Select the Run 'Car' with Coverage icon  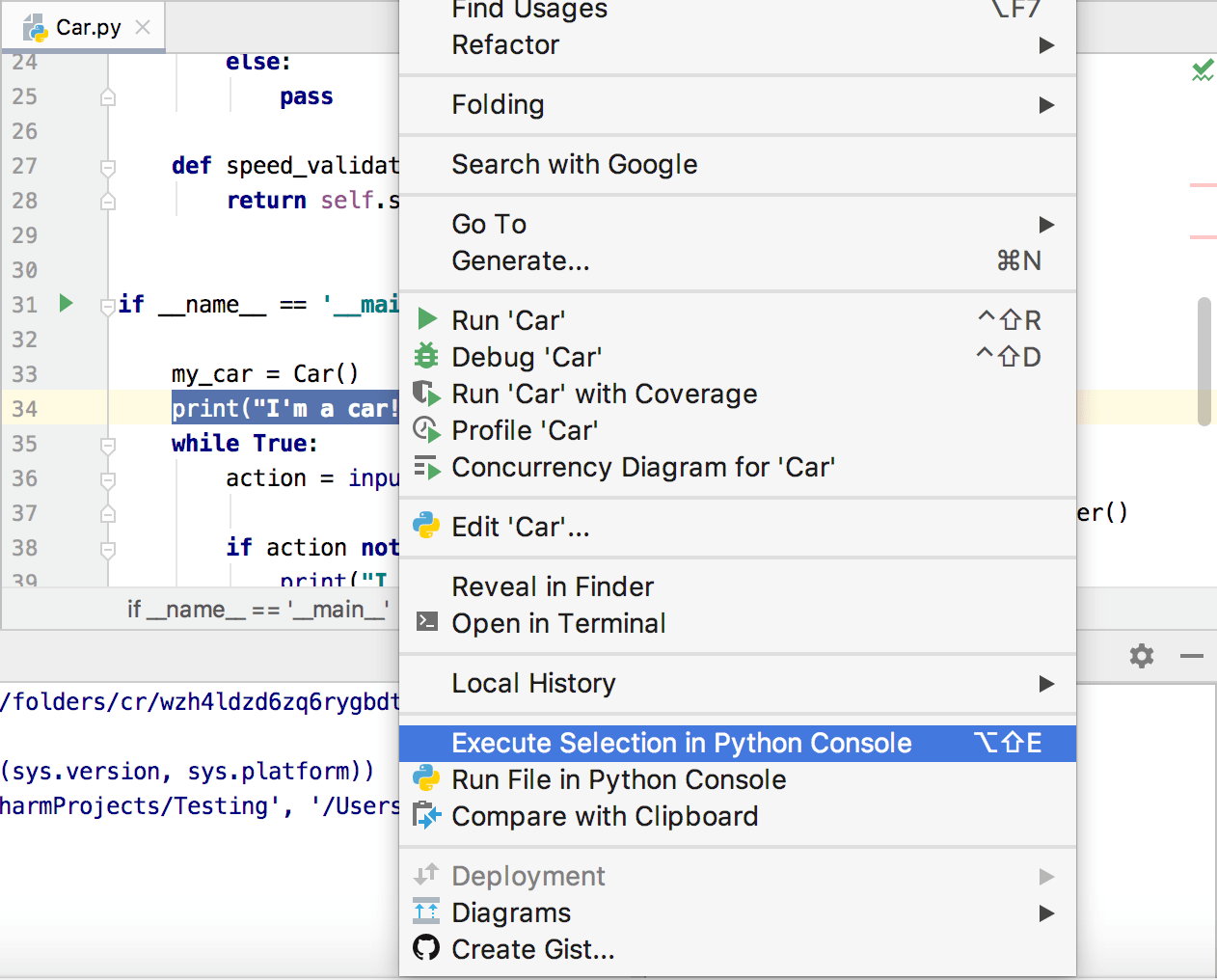pyautogui.click(x=427, y=394)
